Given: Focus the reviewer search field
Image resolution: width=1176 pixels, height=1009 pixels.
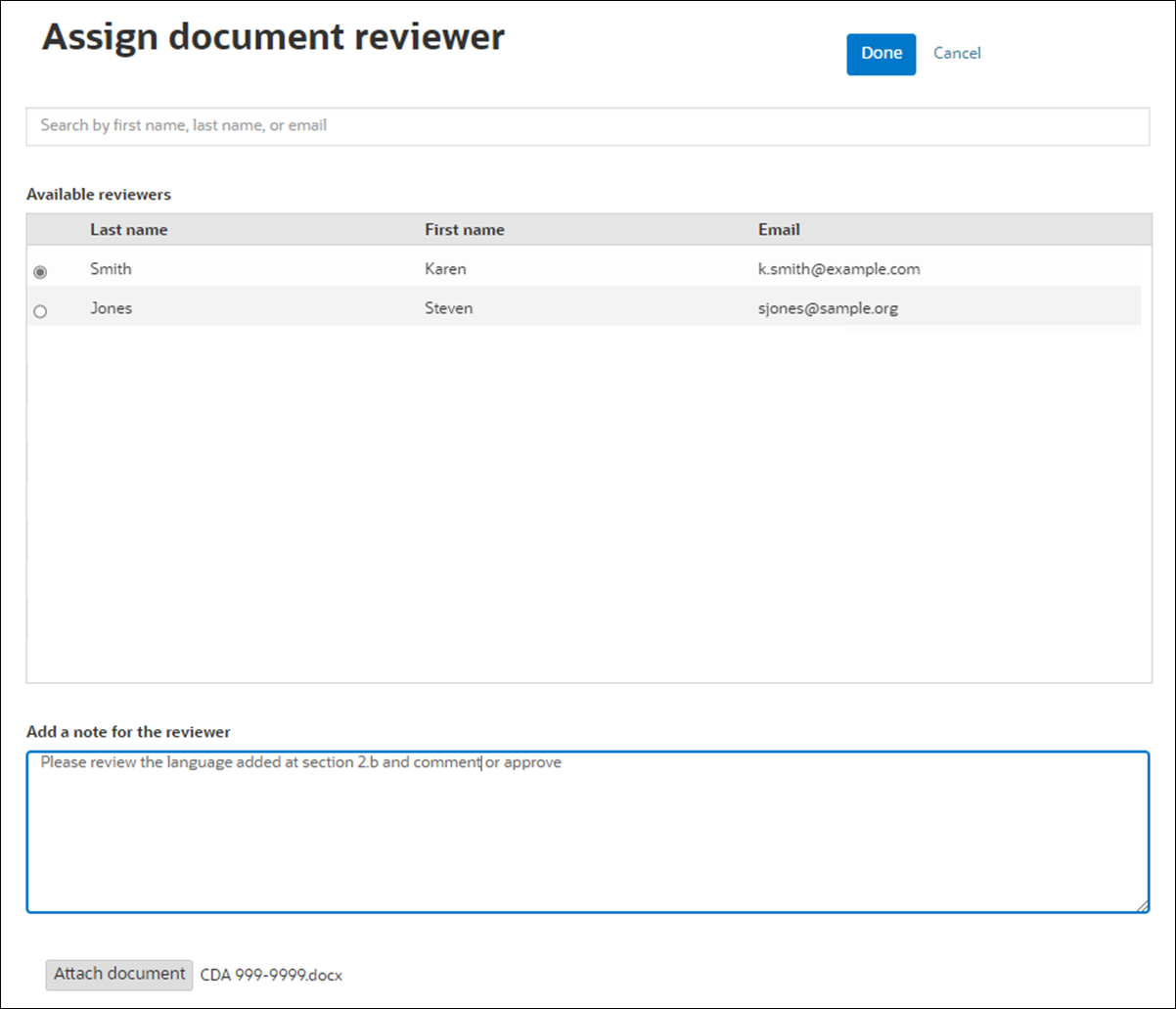Looking at the screenshot, I should [587, 126].
